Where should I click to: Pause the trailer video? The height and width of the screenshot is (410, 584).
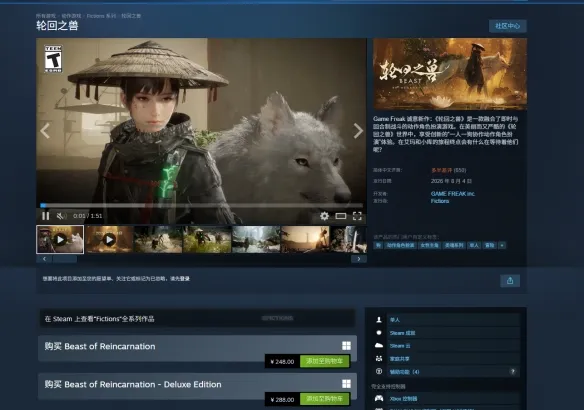(45, 216)
